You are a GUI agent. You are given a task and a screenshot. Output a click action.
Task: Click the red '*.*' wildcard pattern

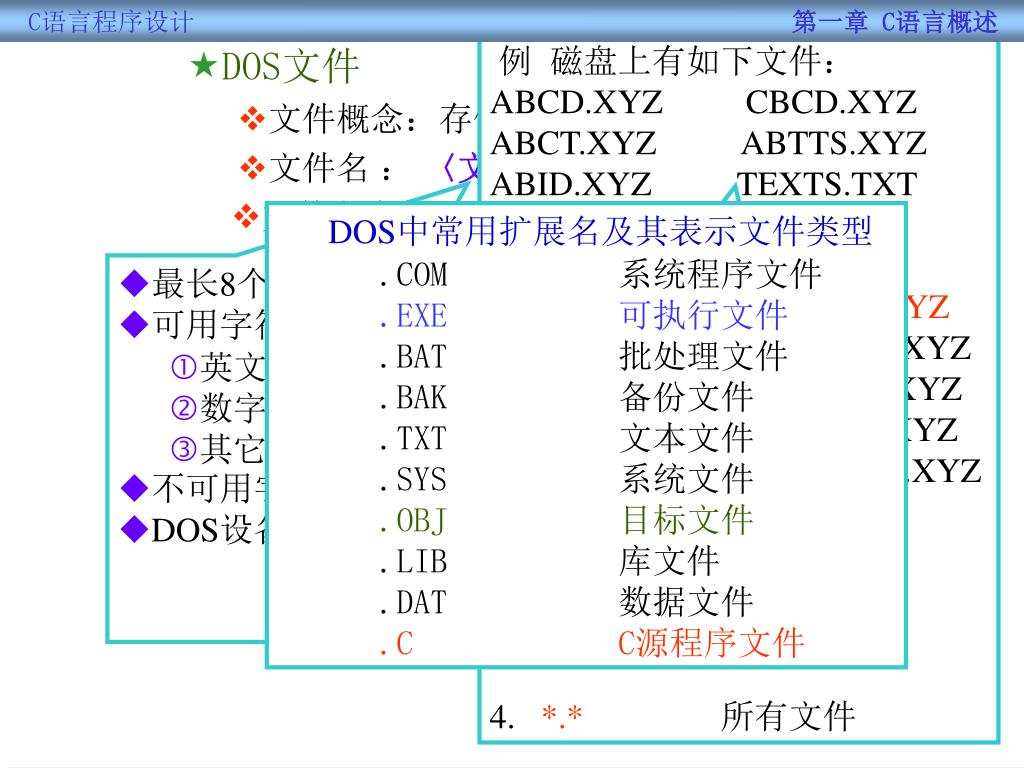[562, 716]
